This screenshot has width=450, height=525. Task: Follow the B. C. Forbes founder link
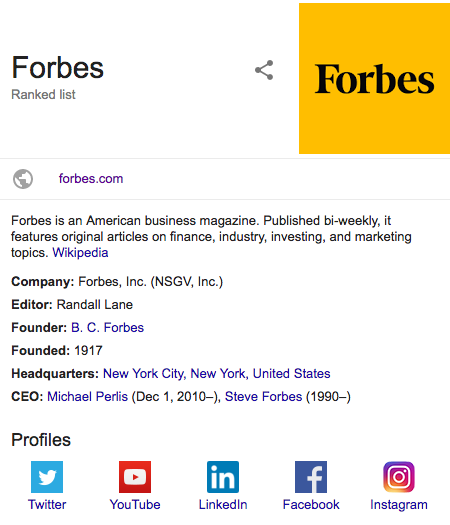pyautogui.click(x=107, y=327)
